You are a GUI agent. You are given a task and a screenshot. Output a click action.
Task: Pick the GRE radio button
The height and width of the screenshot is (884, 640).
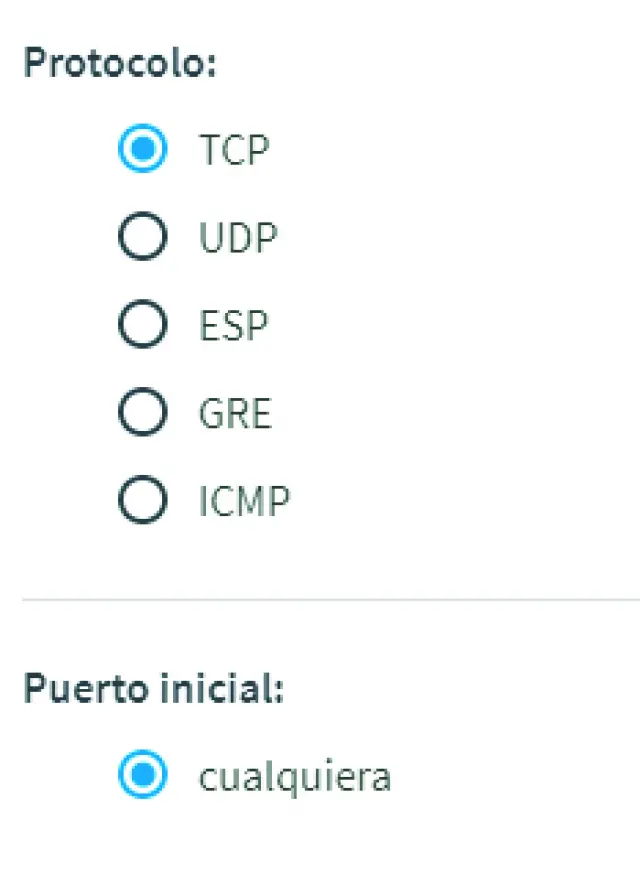(x=142, y=412)
